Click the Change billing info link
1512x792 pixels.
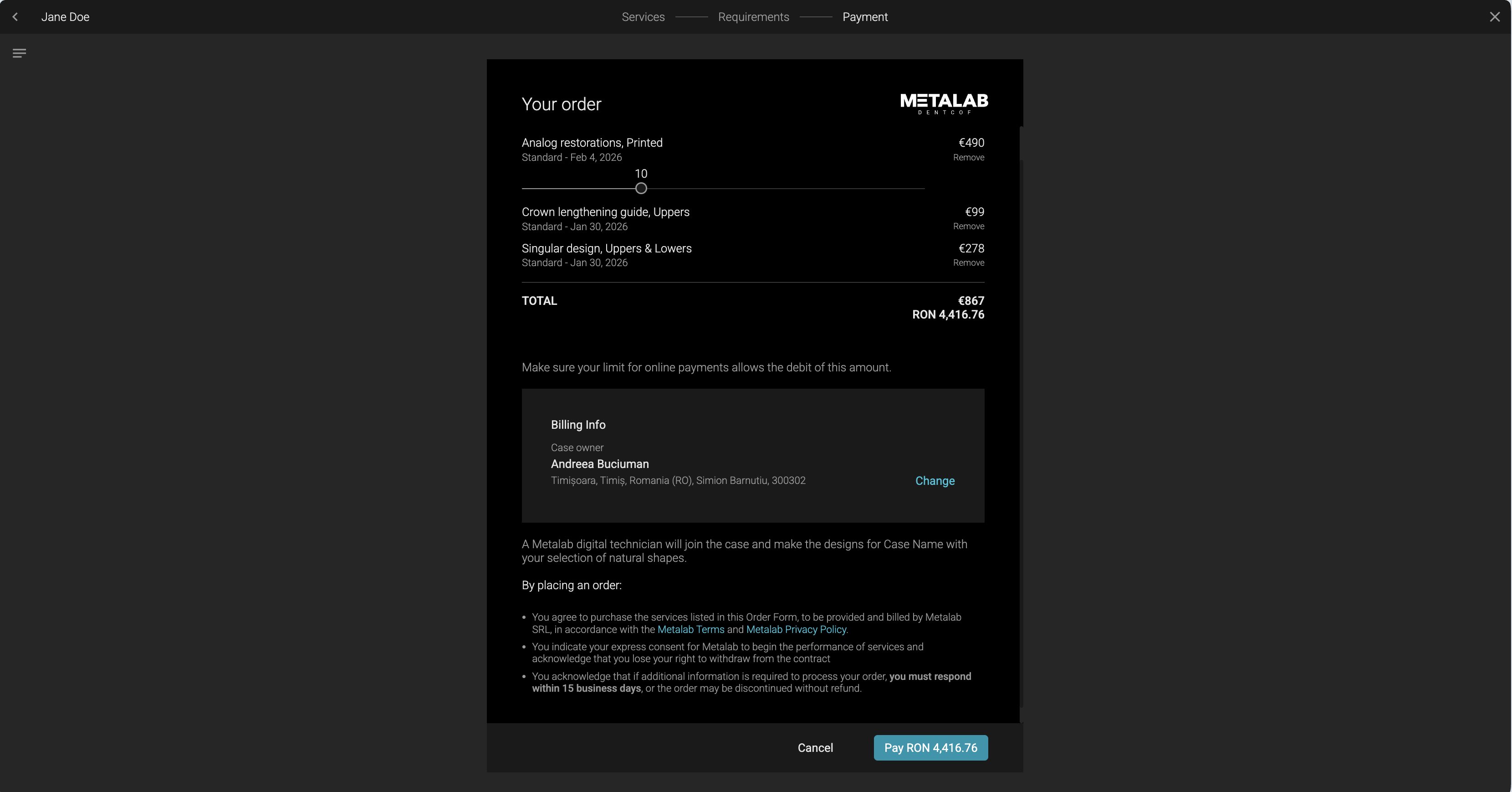935,481
